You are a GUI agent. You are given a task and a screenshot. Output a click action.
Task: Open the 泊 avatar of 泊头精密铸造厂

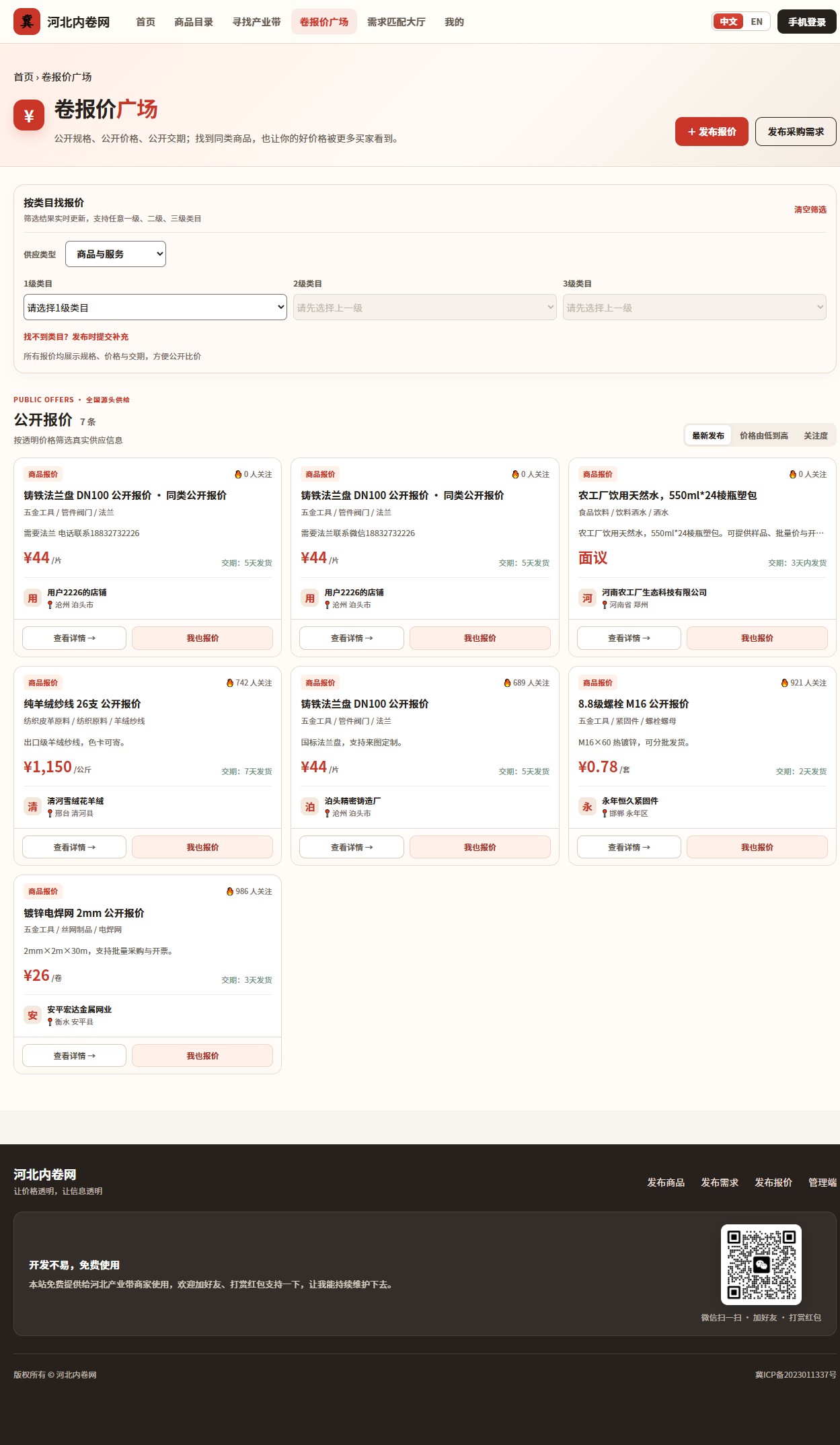click(310, 807)
